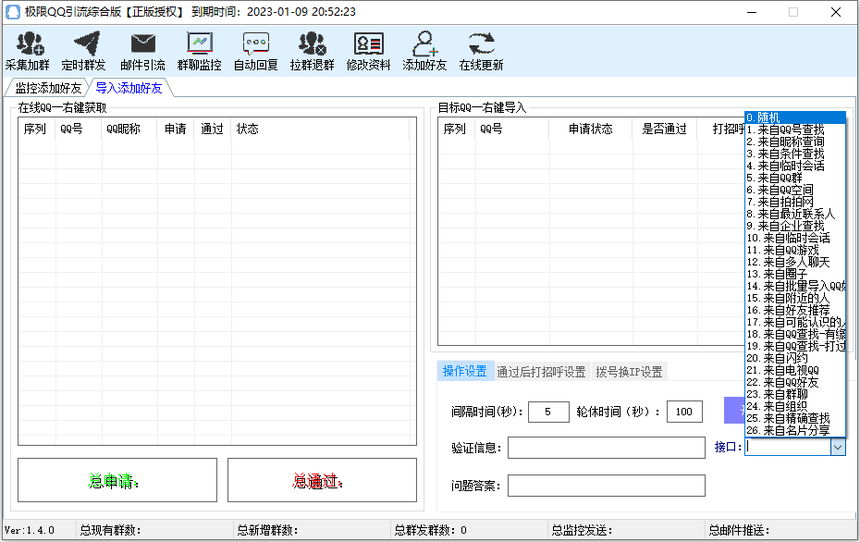860x542 pixels.
Task: Click the QQ昵称 column header in left table
Action: point(129,129)
